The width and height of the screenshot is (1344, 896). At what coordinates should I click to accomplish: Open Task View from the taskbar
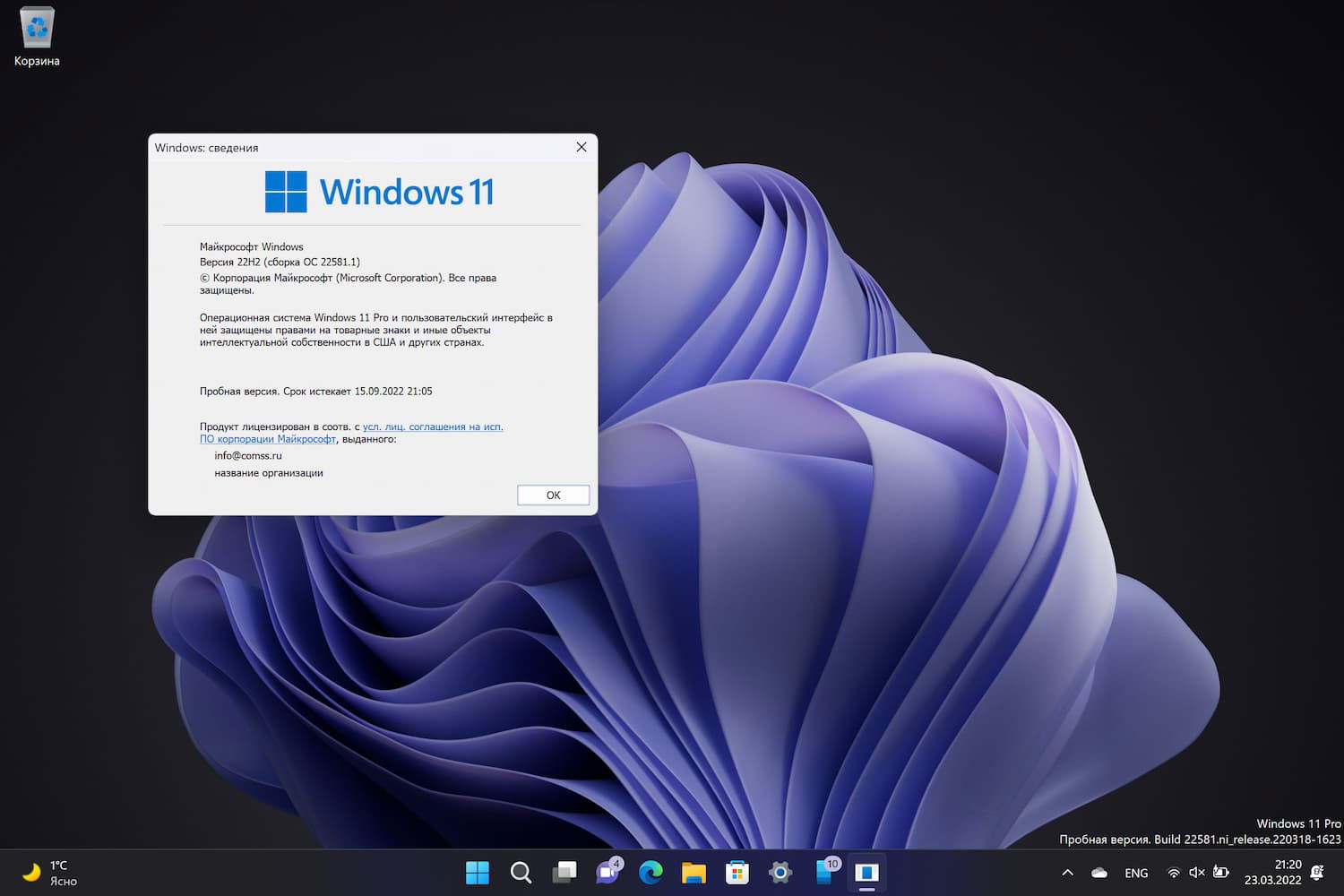(564, 872)
